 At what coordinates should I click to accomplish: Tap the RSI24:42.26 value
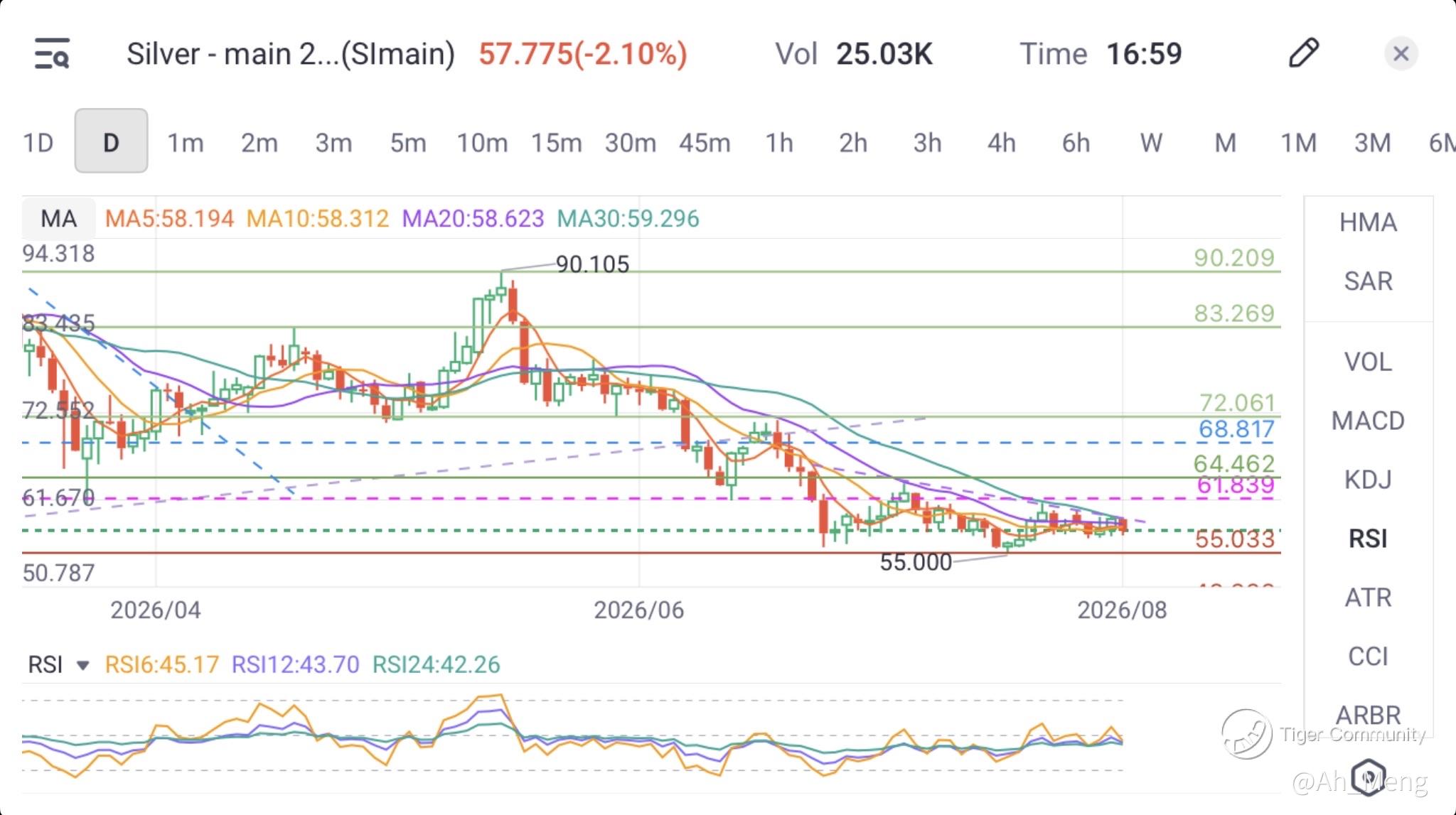tap(436, 665)
